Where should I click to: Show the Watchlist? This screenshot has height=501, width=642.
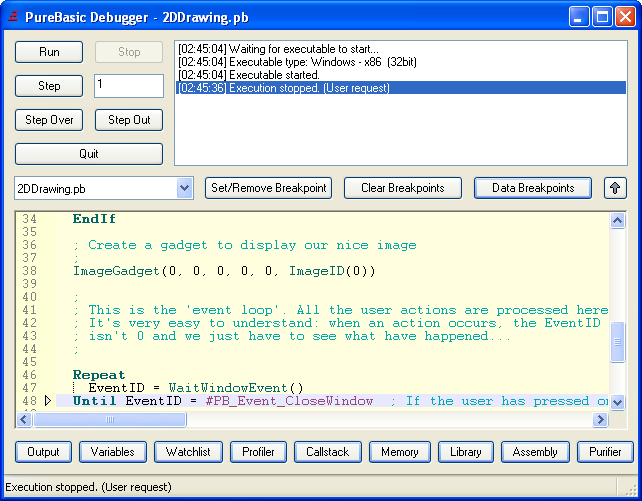[x=188, y=452]
